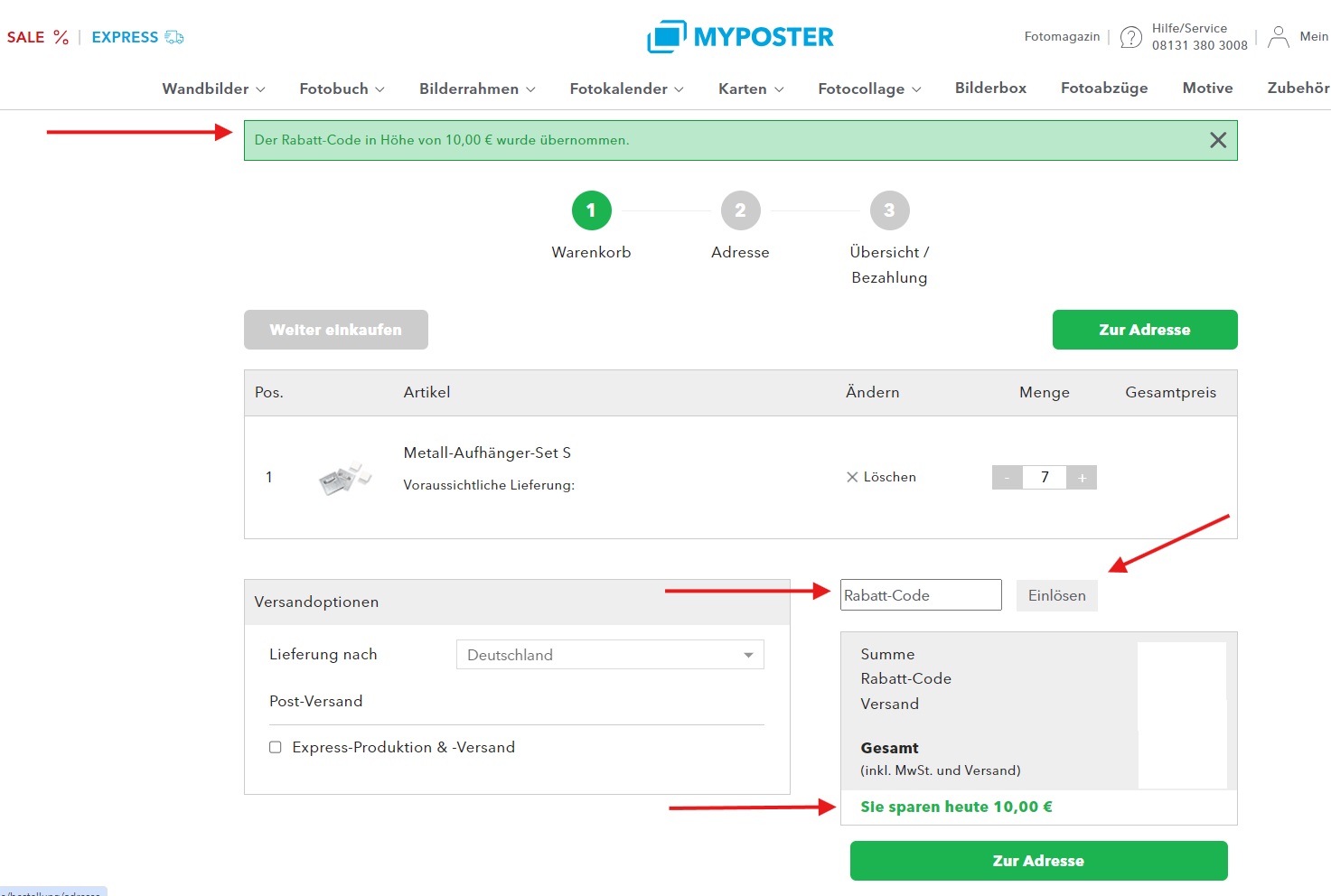Viewport: 1331px width, 896px height.
Task: Click the MYPOSTER logo
Action: pos(740,37)
